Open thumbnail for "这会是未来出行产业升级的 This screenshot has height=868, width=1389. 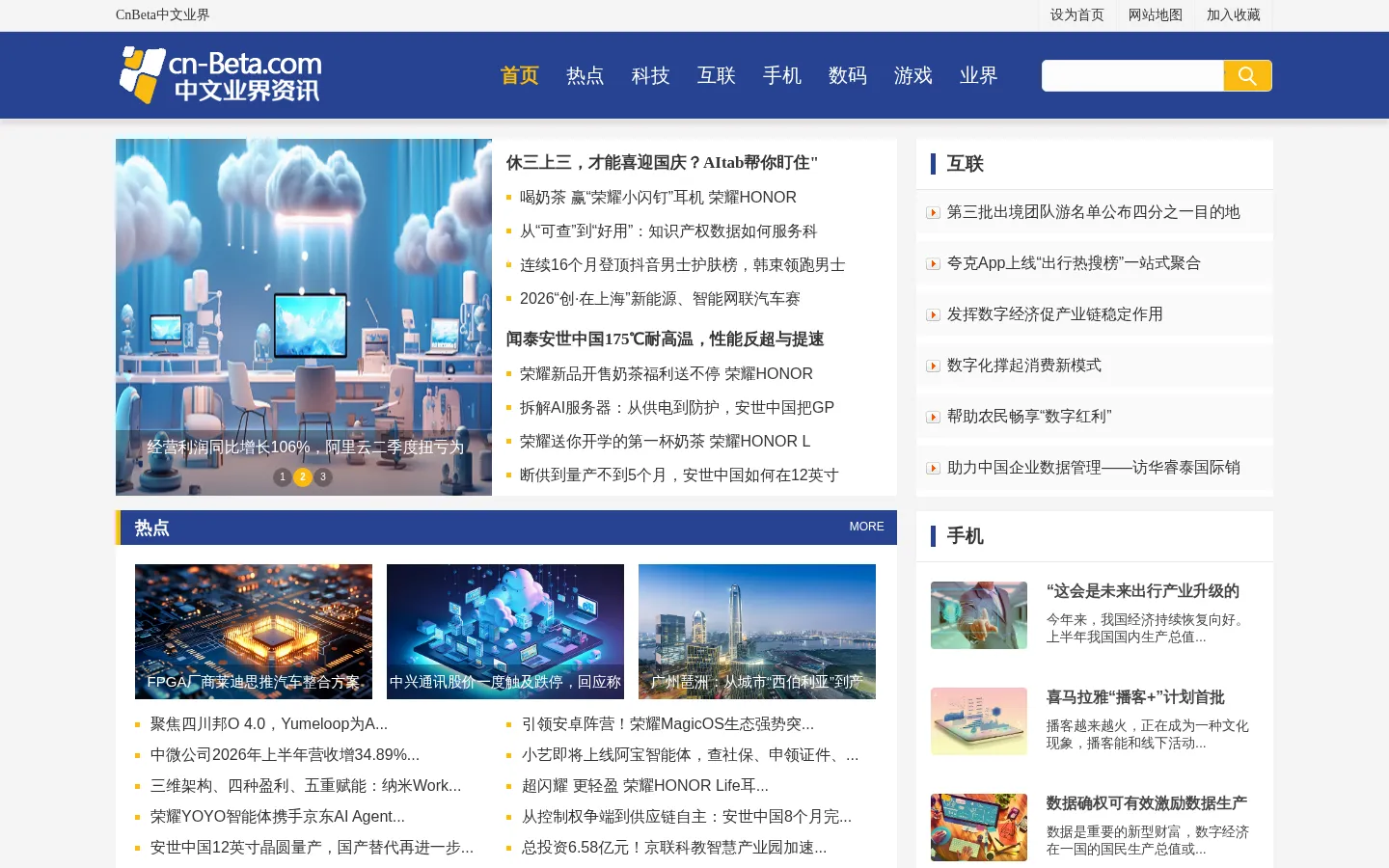pyautogui.click(x=979, y=615)
